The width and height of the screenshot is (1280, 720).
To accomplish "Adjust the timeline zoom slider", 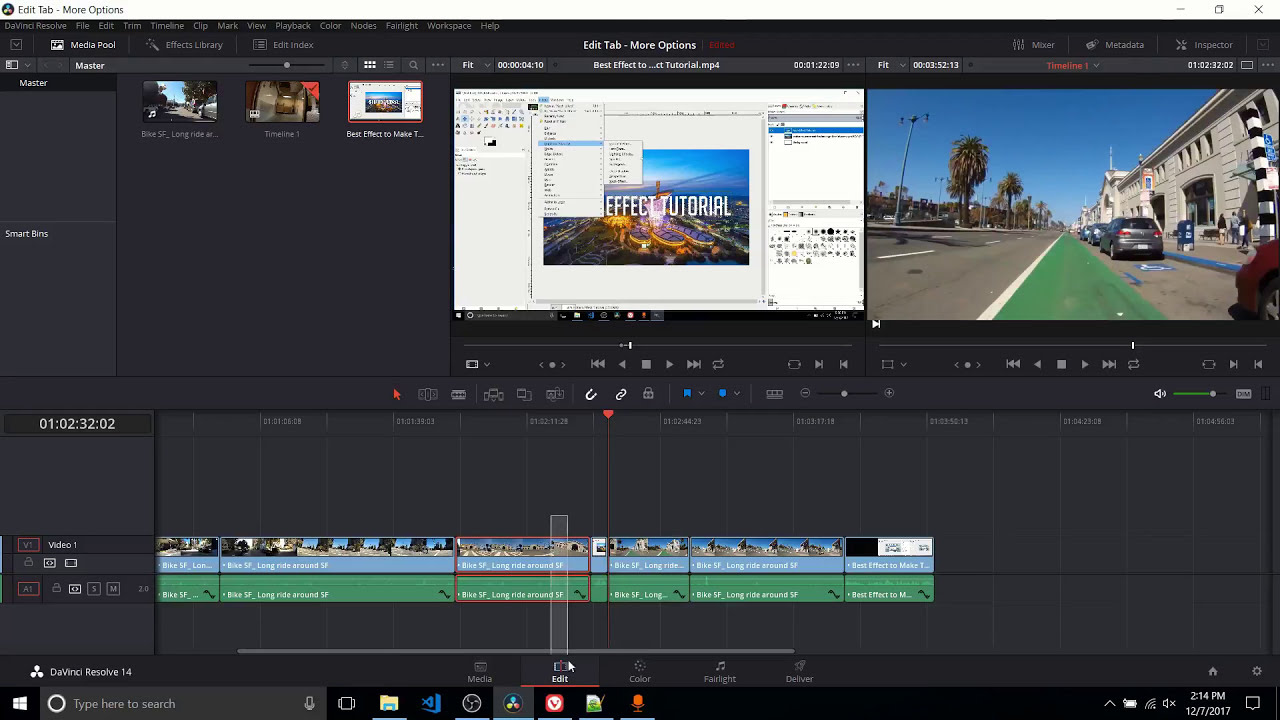I will point(844,394).
